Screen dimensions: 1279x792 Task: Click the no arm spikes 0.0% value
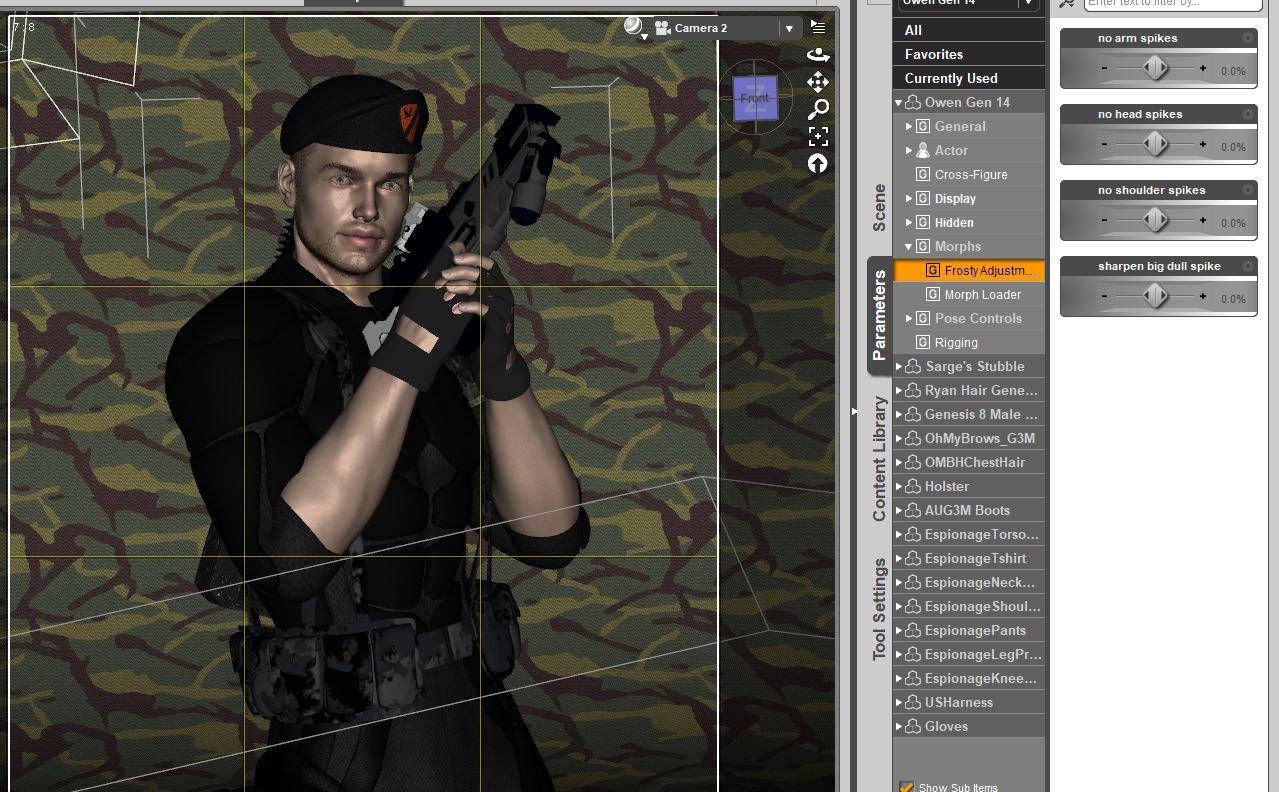[1232, 71]
